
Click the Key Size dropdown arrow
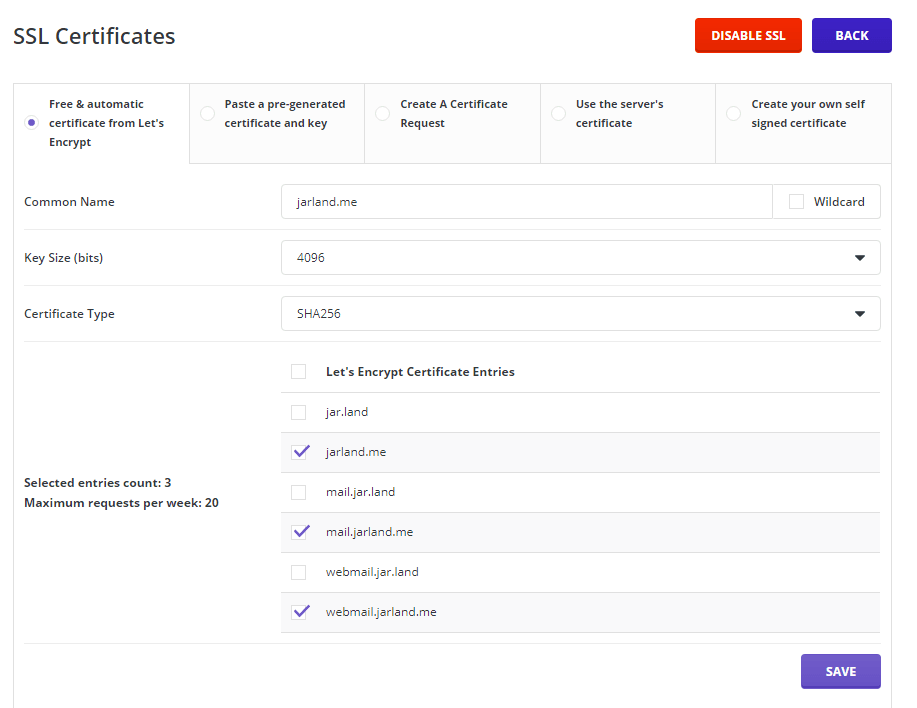tap(859, 258)
